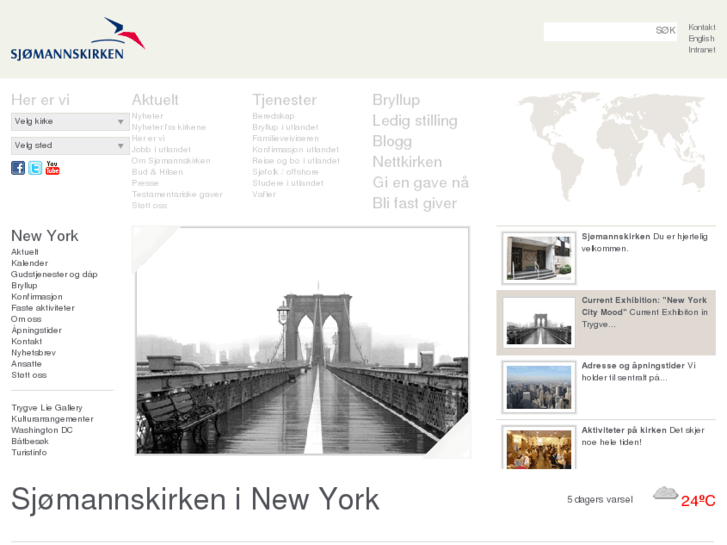Open Beredskap under Tjenester
Screen dimensions: 727x545
pos(273,116)
